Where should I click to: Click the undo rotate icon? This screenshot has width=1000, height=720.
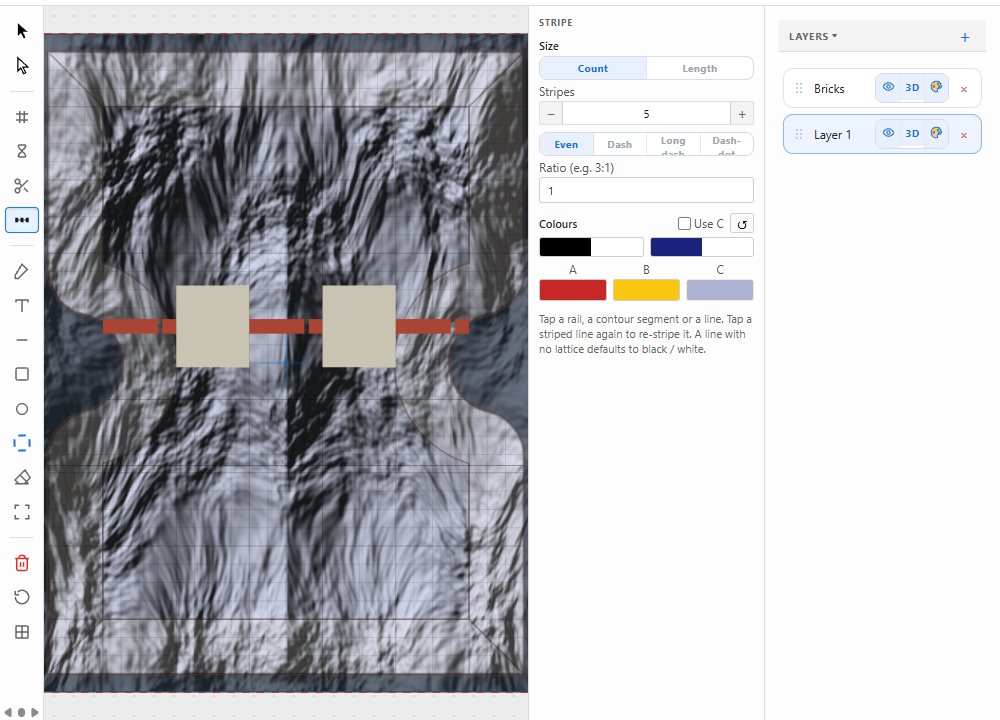click(x=22, y=598)
